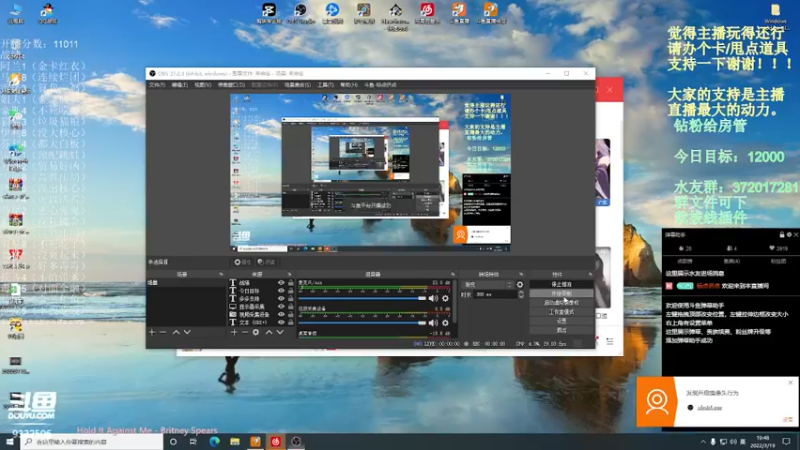Add a new scene in OBS Scenes panel
The image size is (800, 450).
[x=152, y=332]
